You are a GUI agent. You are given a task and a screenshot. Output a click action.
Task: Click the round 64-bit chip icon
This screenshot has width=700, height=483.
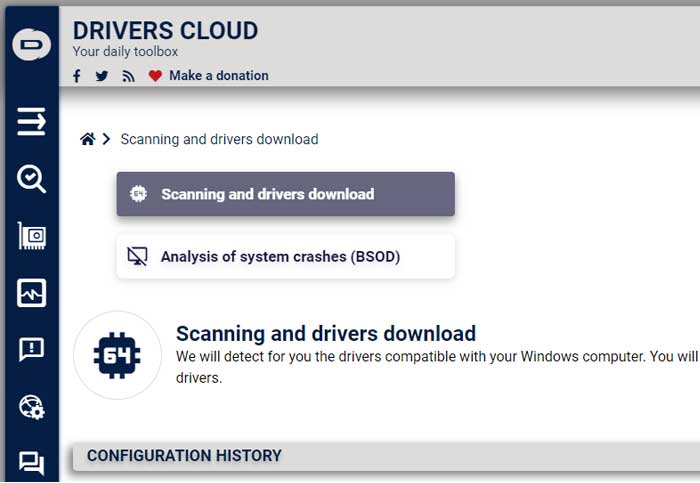(x=117, y=355)
